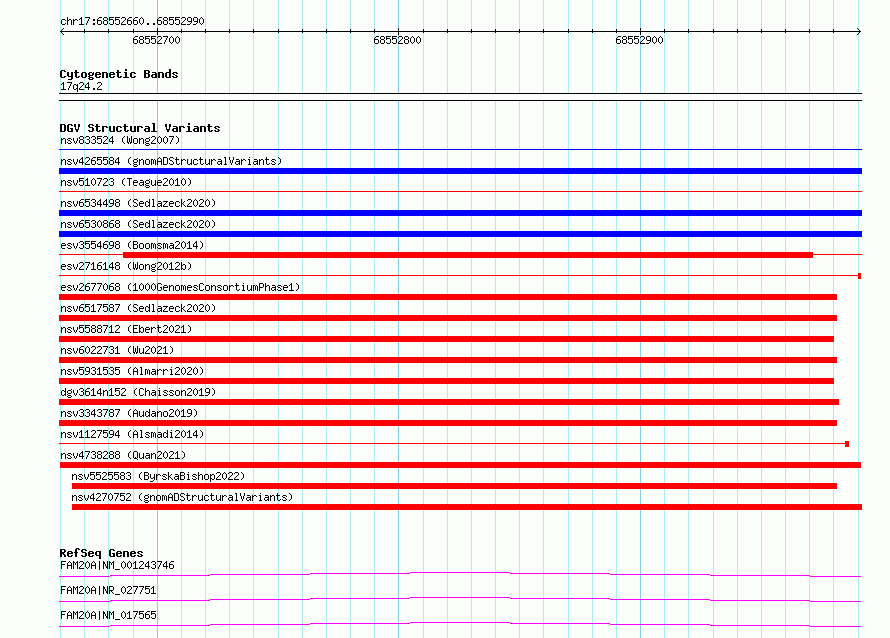
Task: Select variant nsv6530868 (Sedlazeck2020) label
Action: point(138,224)
